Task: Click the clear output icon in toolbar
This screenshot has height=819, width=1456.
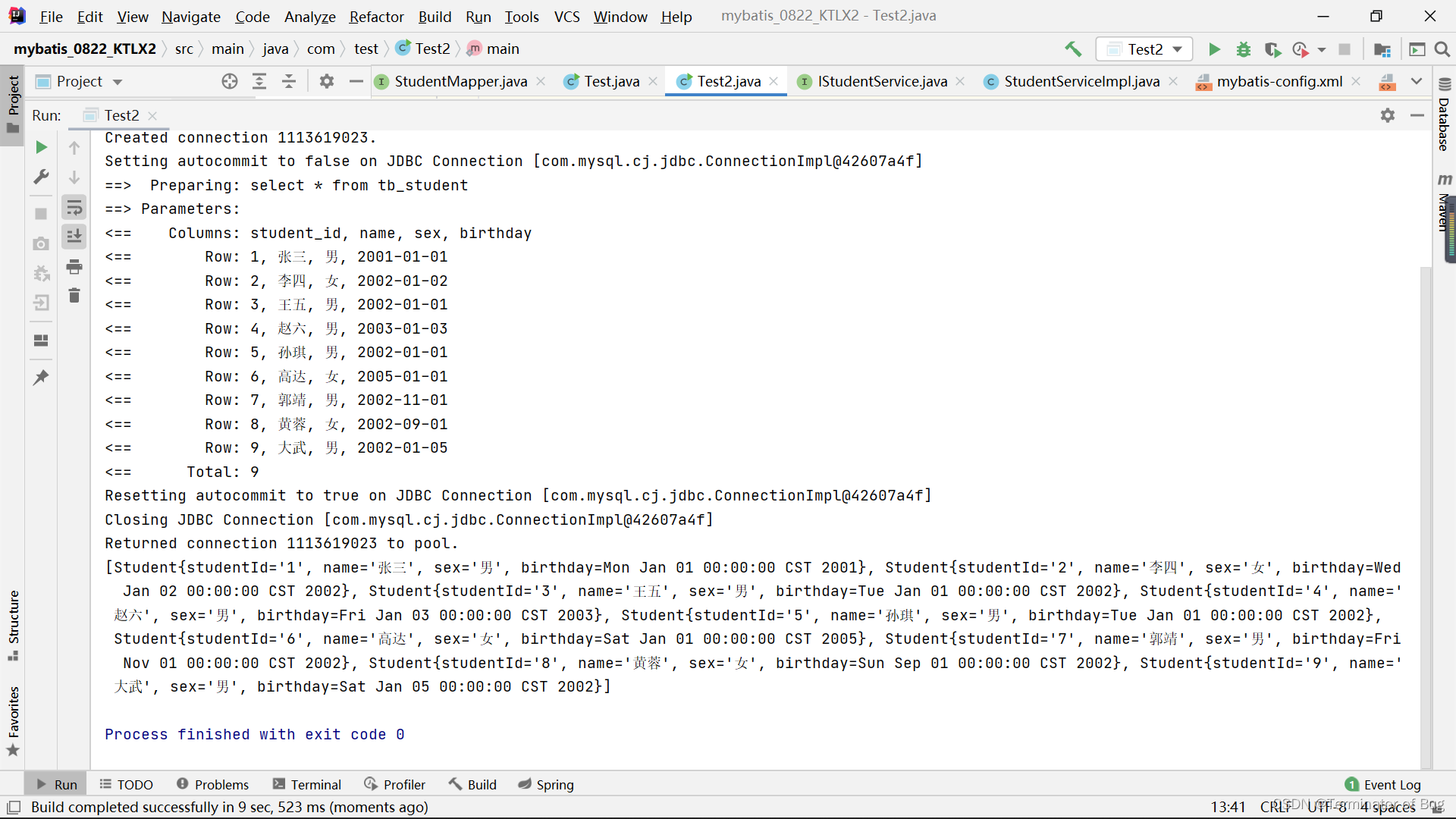Action: pos(75,293)
